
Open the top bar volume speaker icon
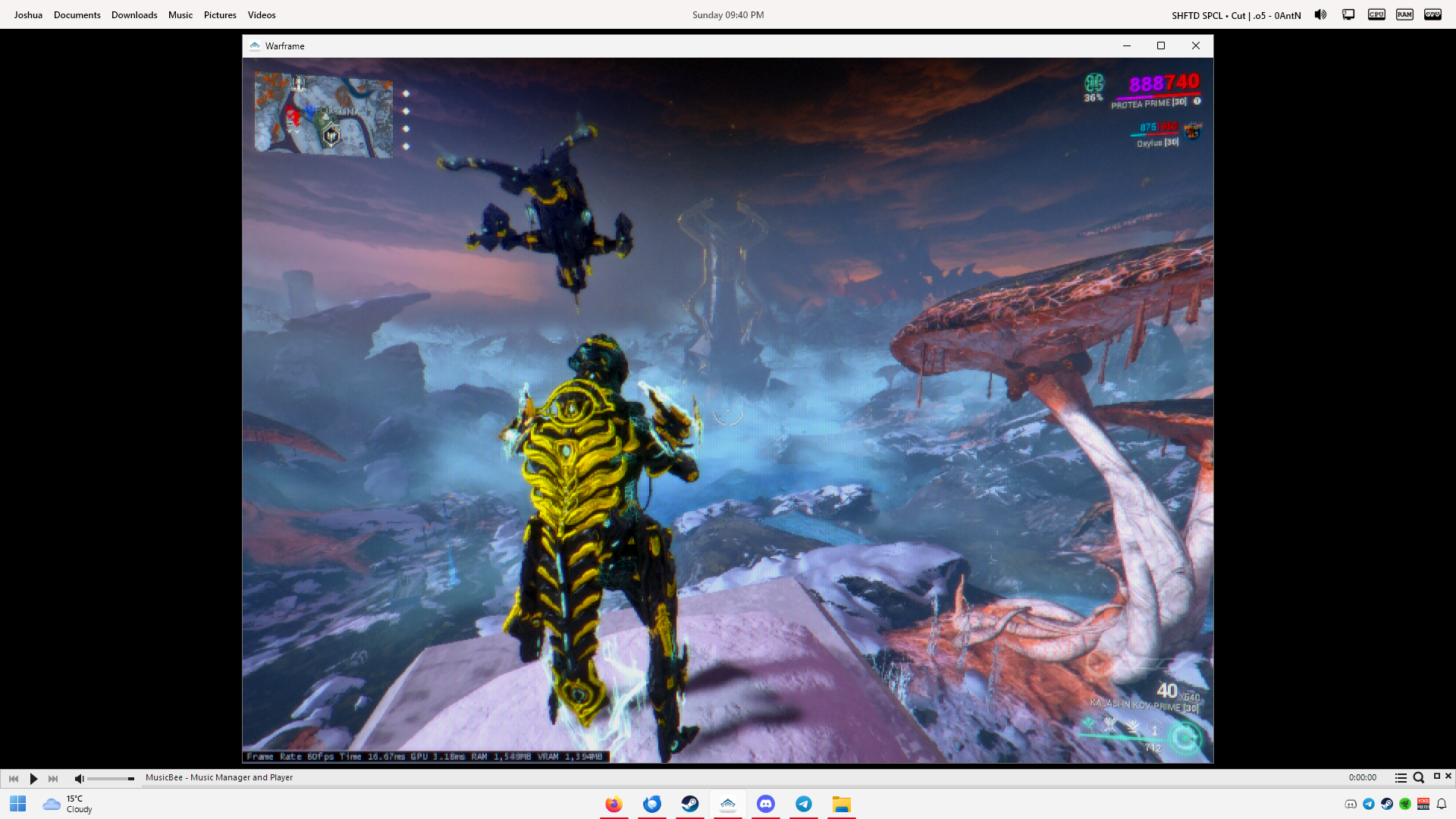coord(1320,14)
